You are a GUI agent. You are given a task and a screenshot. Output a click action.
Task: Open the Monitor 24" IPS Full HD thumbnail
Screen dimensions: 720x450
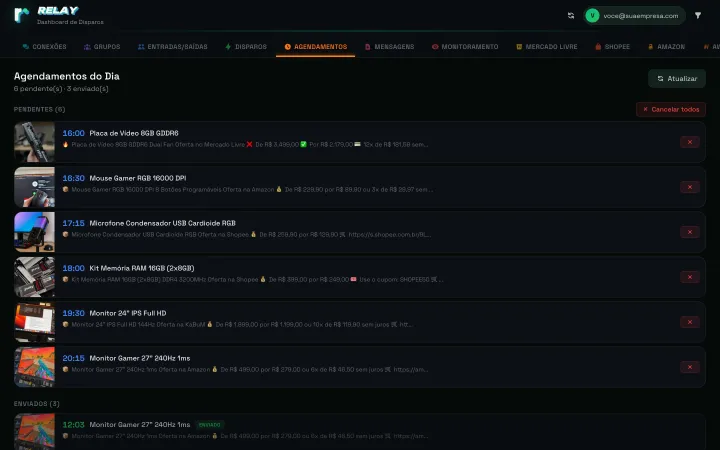click(34, 322)
